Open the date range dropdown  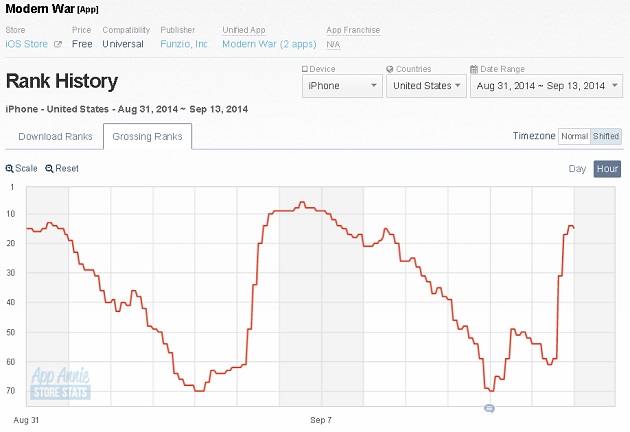pyautogui.click(x=546, y=86)
